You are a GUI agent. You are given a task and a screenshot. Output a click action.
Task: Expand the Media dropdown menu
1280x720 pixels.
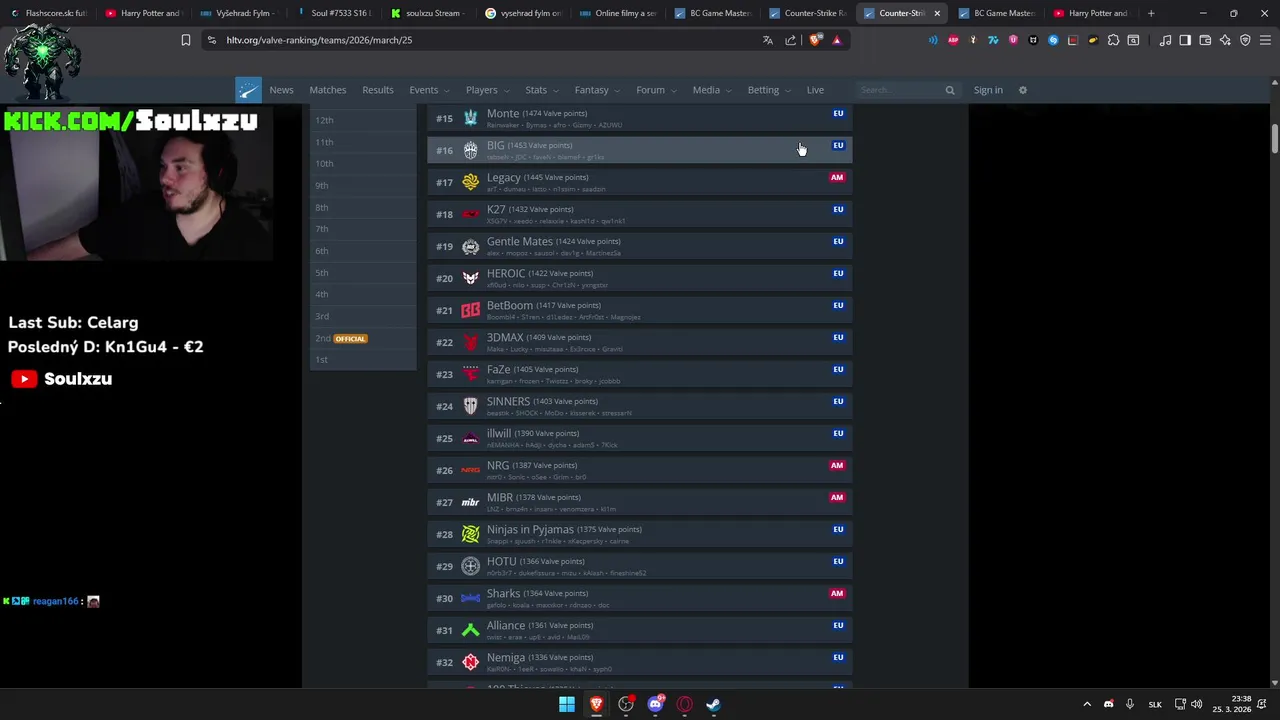click(712, 90)
